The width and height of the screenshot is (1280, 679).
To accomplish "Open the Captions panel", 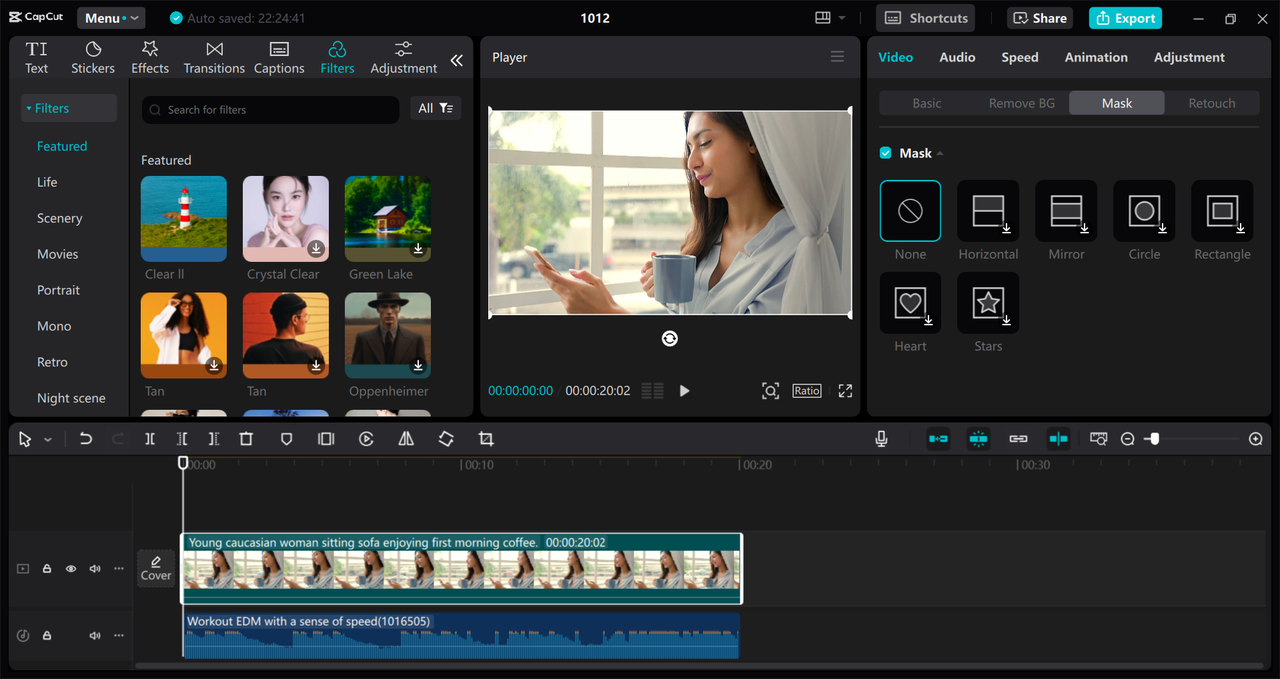I will click(279, 58).
